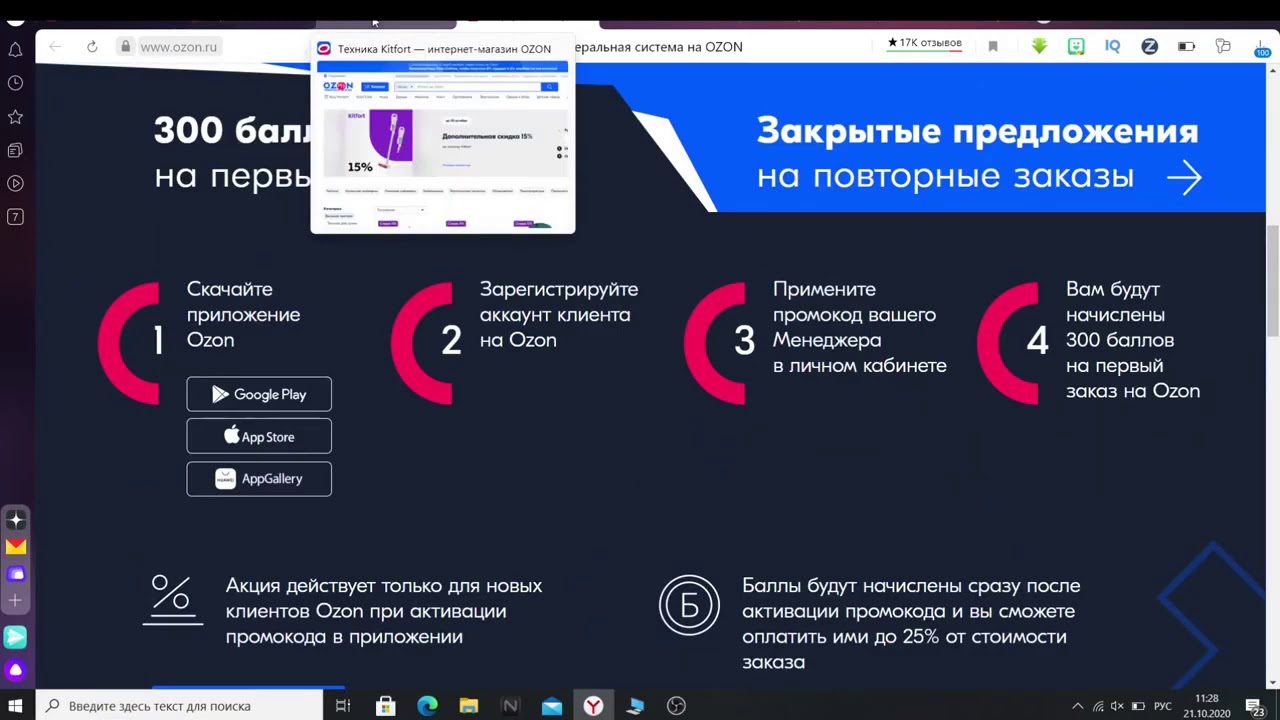Reload the page with refresh icon
The width and height of the screenshot is (1280, 720).
(92, 47)
